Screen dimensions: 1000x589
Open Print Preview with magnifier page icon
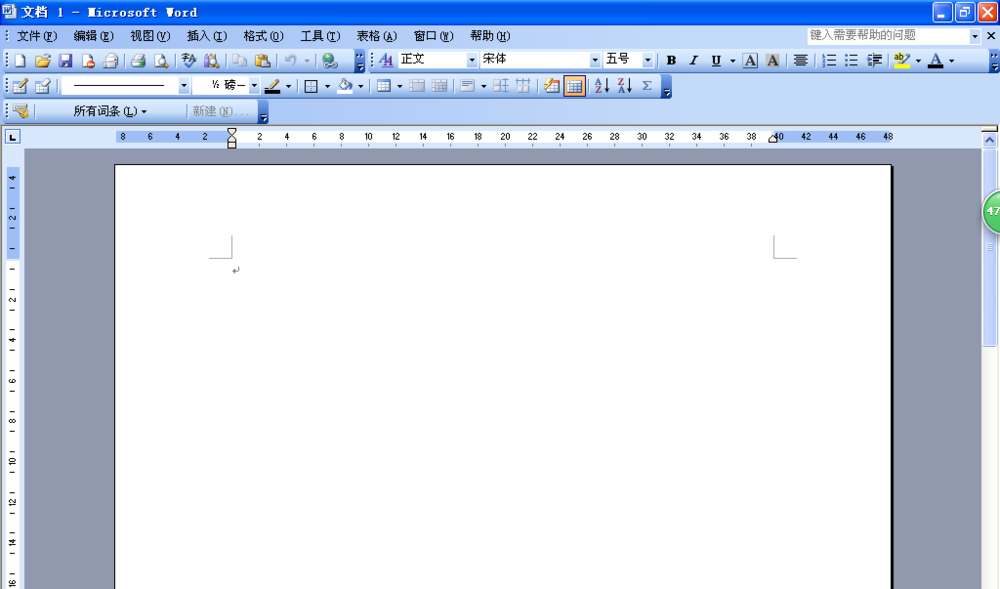161,61
